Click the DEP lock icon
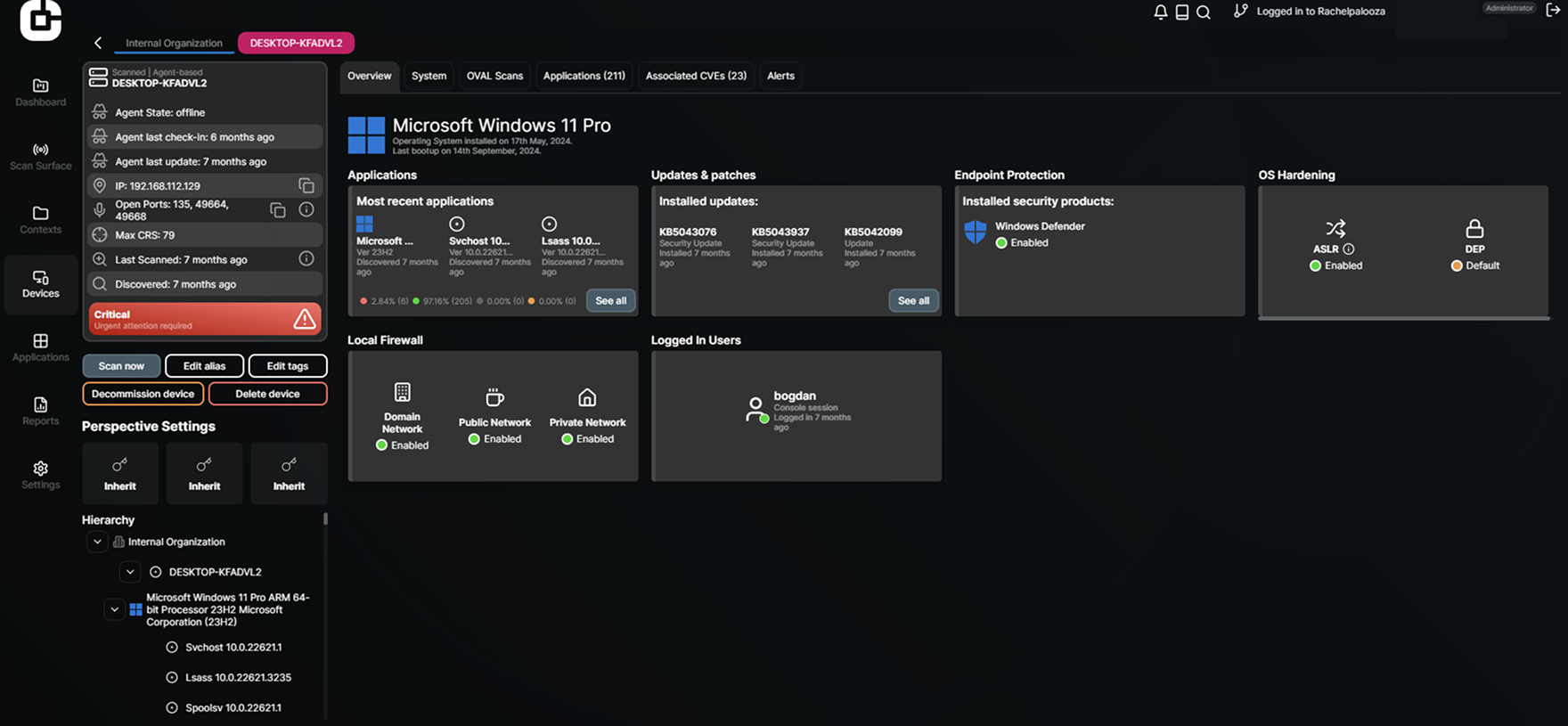1568x726 pixels. point(1475,229)
